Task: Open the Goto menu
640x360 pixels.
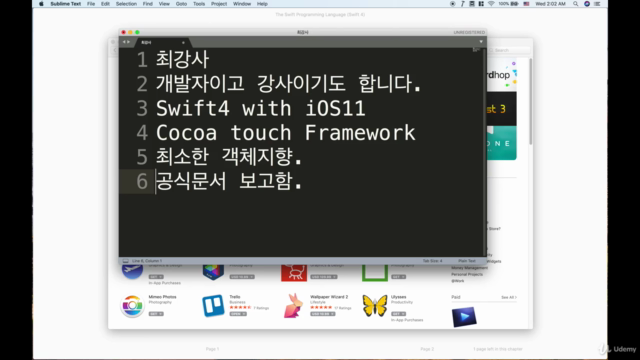Action: coord(181,4)
